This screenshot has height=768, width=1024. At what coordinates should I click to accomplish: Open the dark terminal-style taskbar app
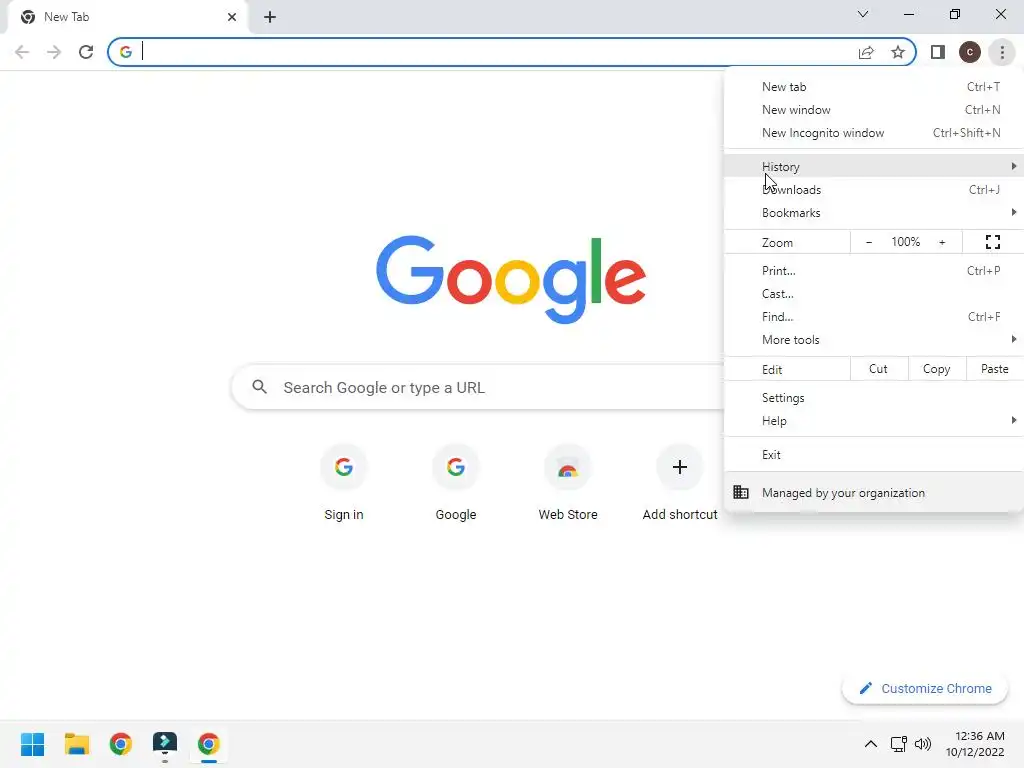click(165, 744)
